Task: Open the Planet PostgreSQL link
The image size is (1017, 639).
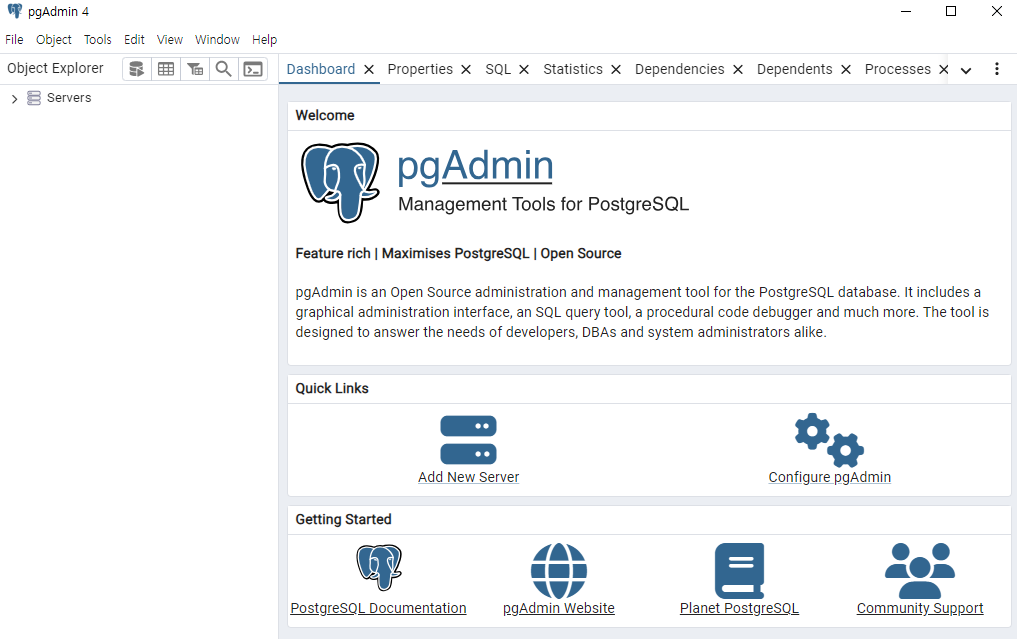Action: pos(739,608)
